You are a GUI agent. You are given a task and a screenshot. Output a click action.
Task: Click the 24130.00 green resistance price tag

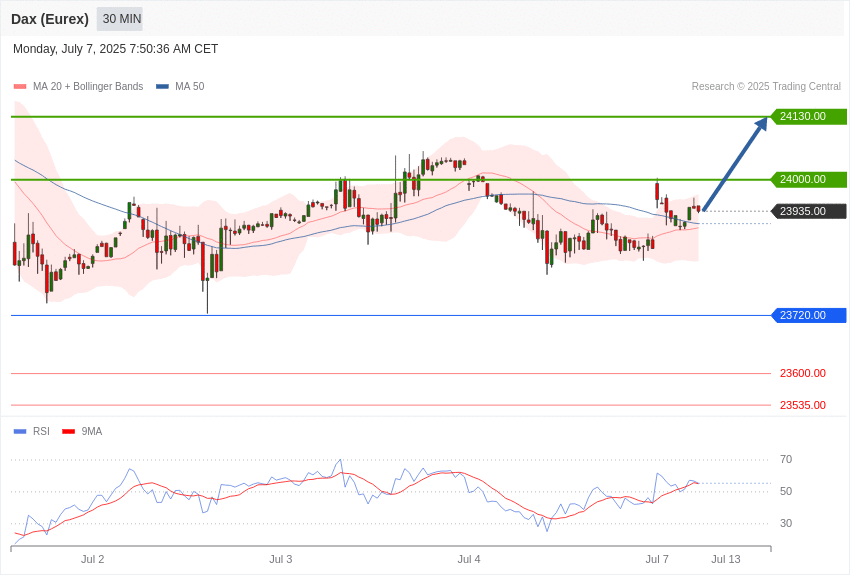pos(808,117)
